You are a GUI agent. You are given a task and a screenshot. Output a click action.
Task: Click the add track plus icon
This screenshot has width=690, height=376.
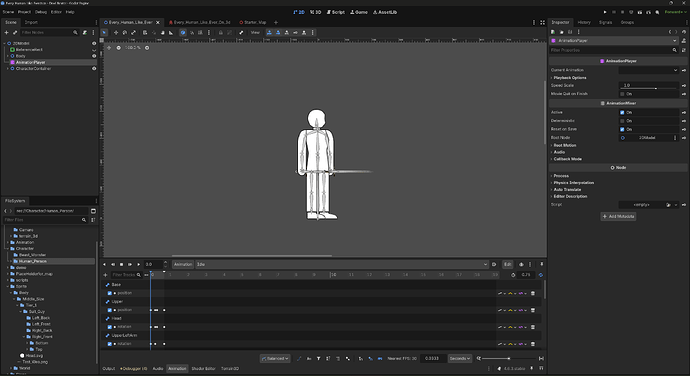tap(105, 275)
